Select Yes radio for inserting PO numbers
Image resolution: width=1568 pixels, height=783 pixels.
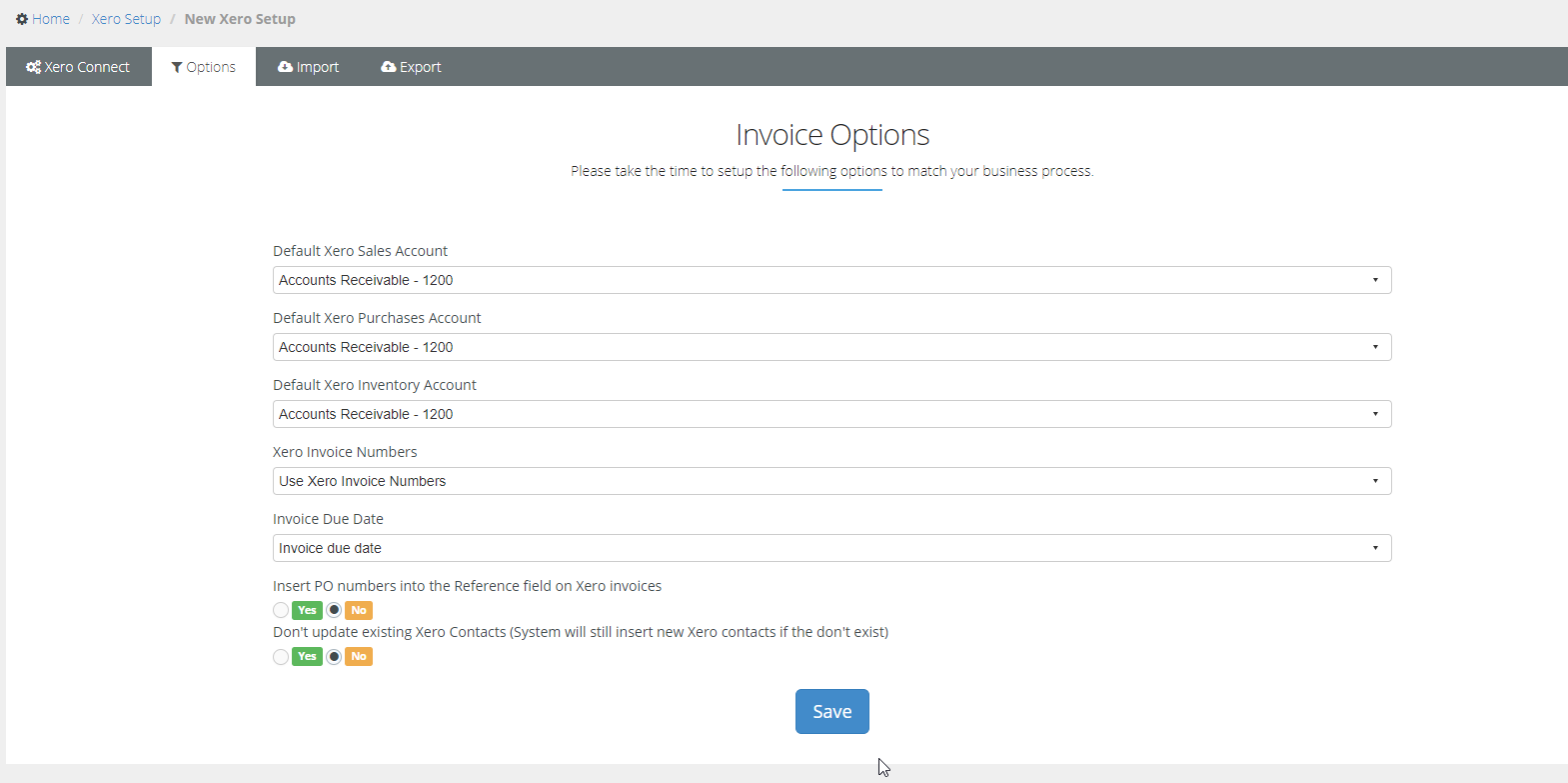tap(281, 610)
